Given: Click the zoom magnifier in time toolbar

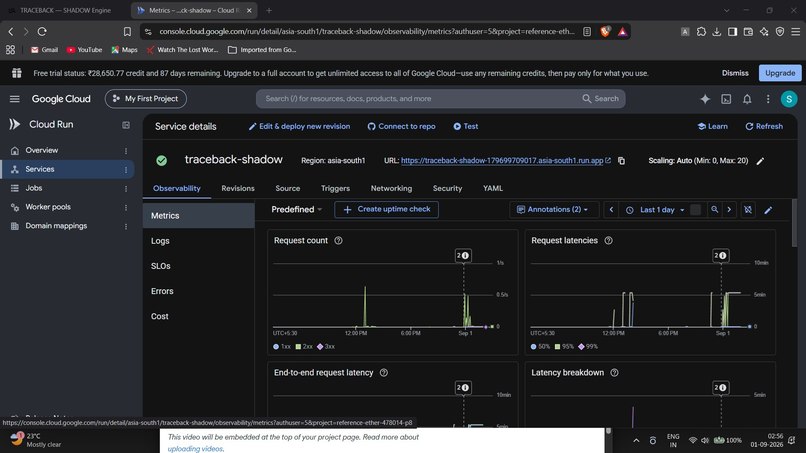Looking at the screenshot, I should (x=715, y=209).
